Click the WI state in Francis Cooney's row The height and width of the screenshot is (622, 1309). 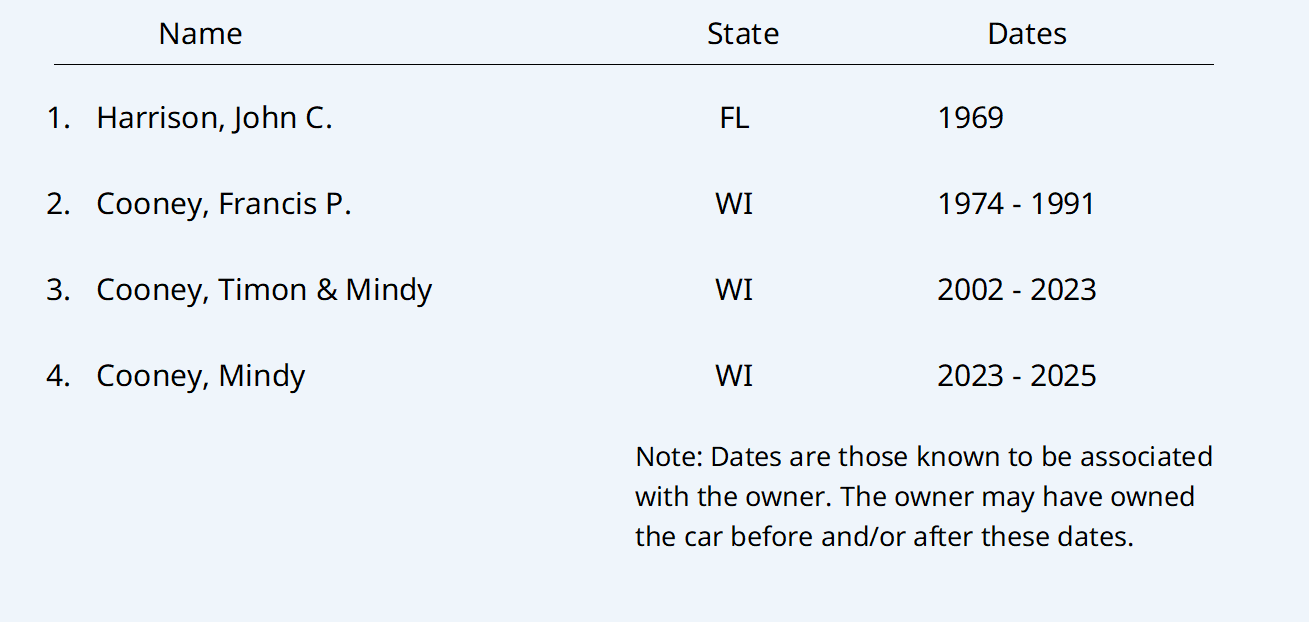(x=734, y=204)
